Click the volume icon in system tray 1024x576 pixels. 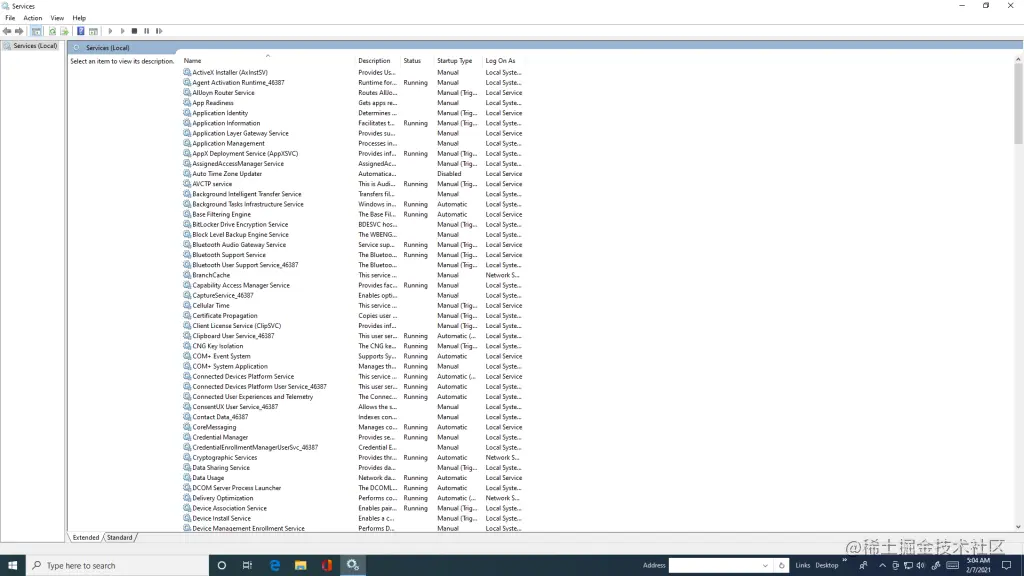point(920,566)
